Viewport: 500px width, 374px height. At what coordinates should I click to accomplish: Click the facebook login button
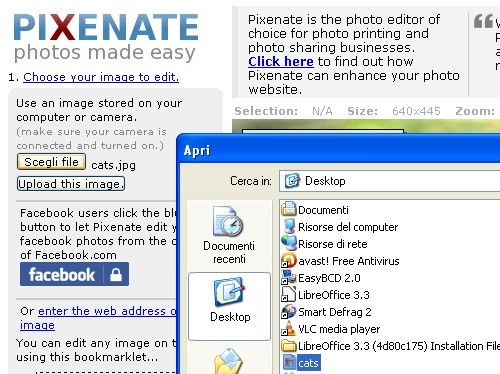(74, 274)
